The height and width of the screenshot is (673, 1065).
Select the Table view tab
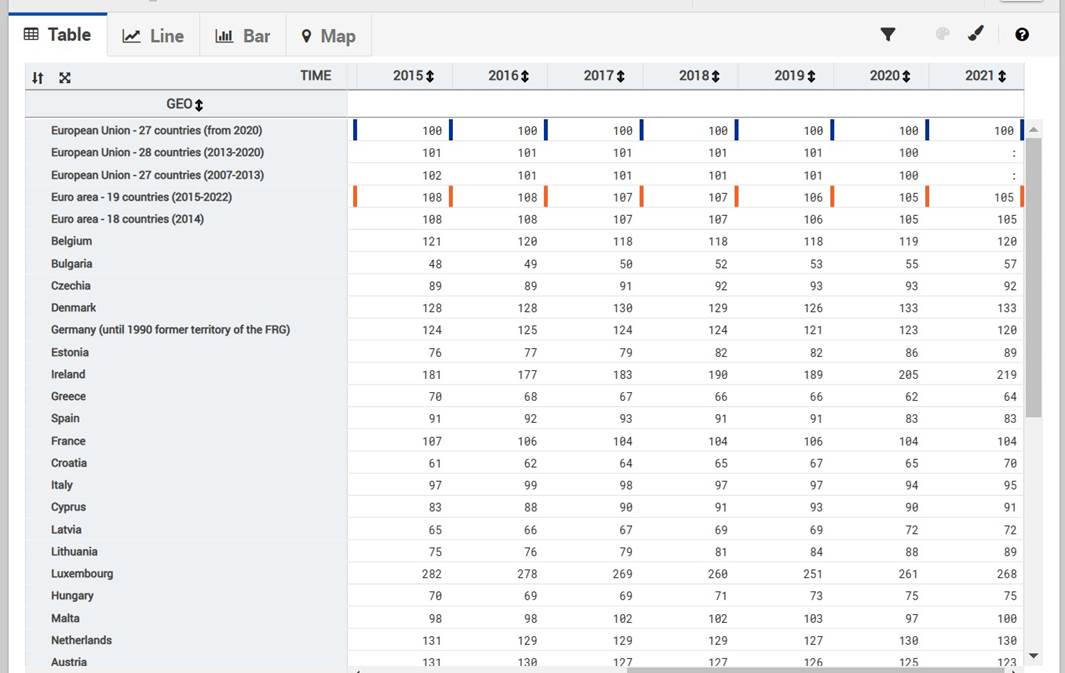(57, 35)
